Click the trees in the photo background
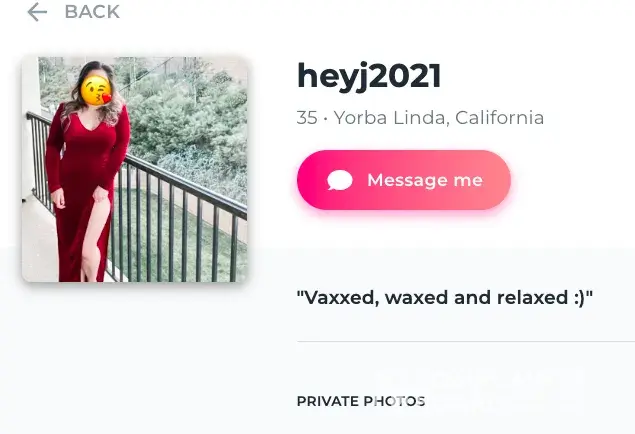Image resolution: width=635 pixels, height=434 pixels. pos(186,113)
